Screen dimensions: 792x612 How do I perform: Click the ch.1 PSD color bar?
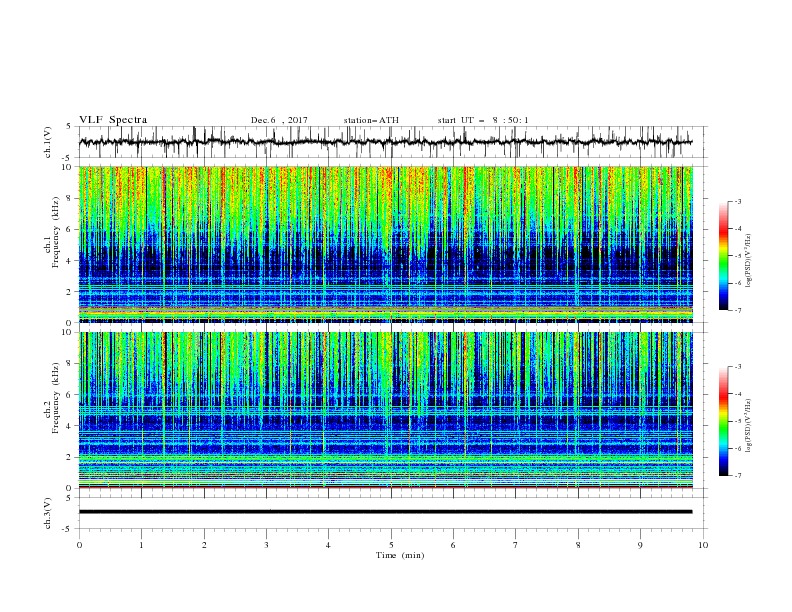[x=723, y=256]
